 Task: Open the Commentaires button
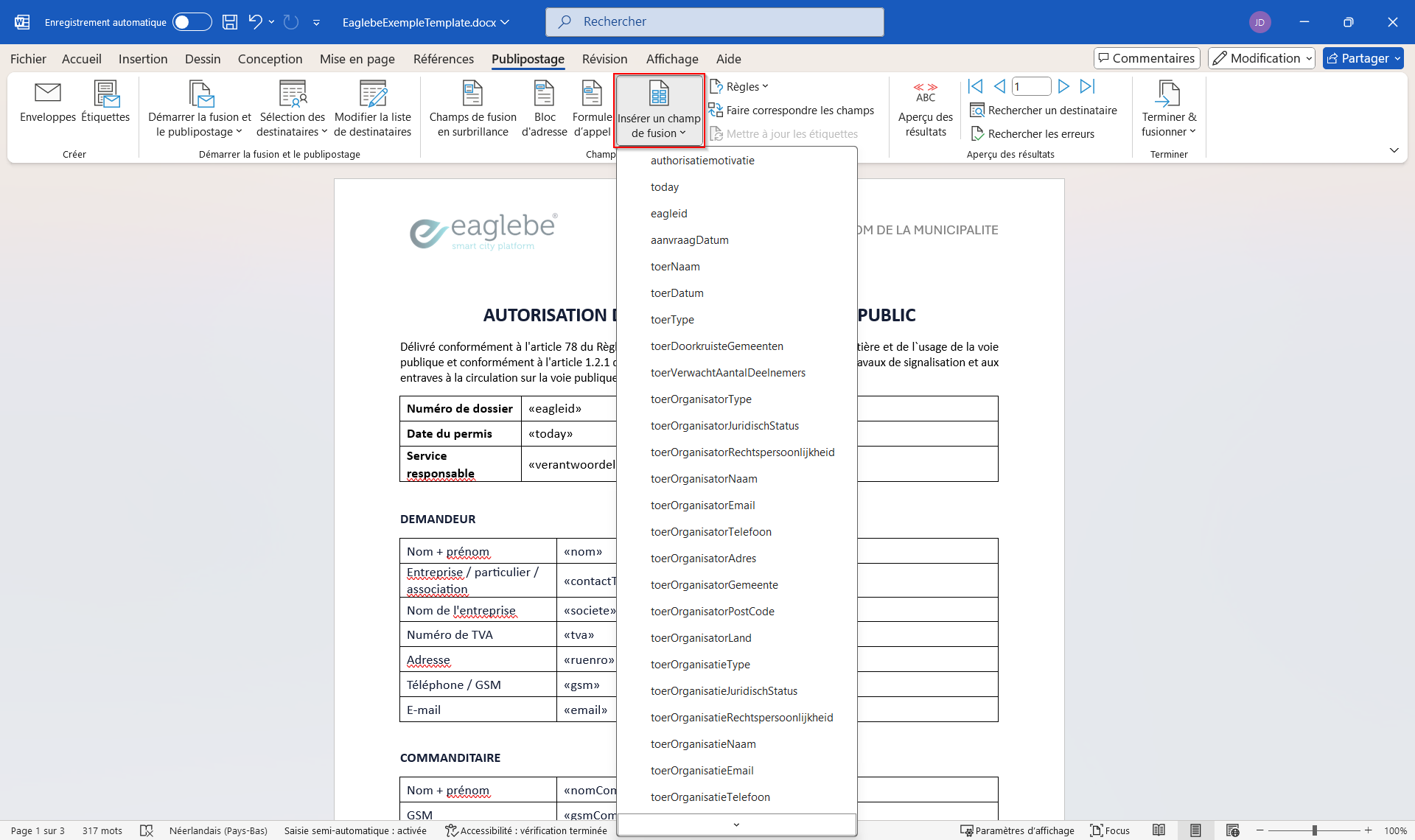[1147, 58]
